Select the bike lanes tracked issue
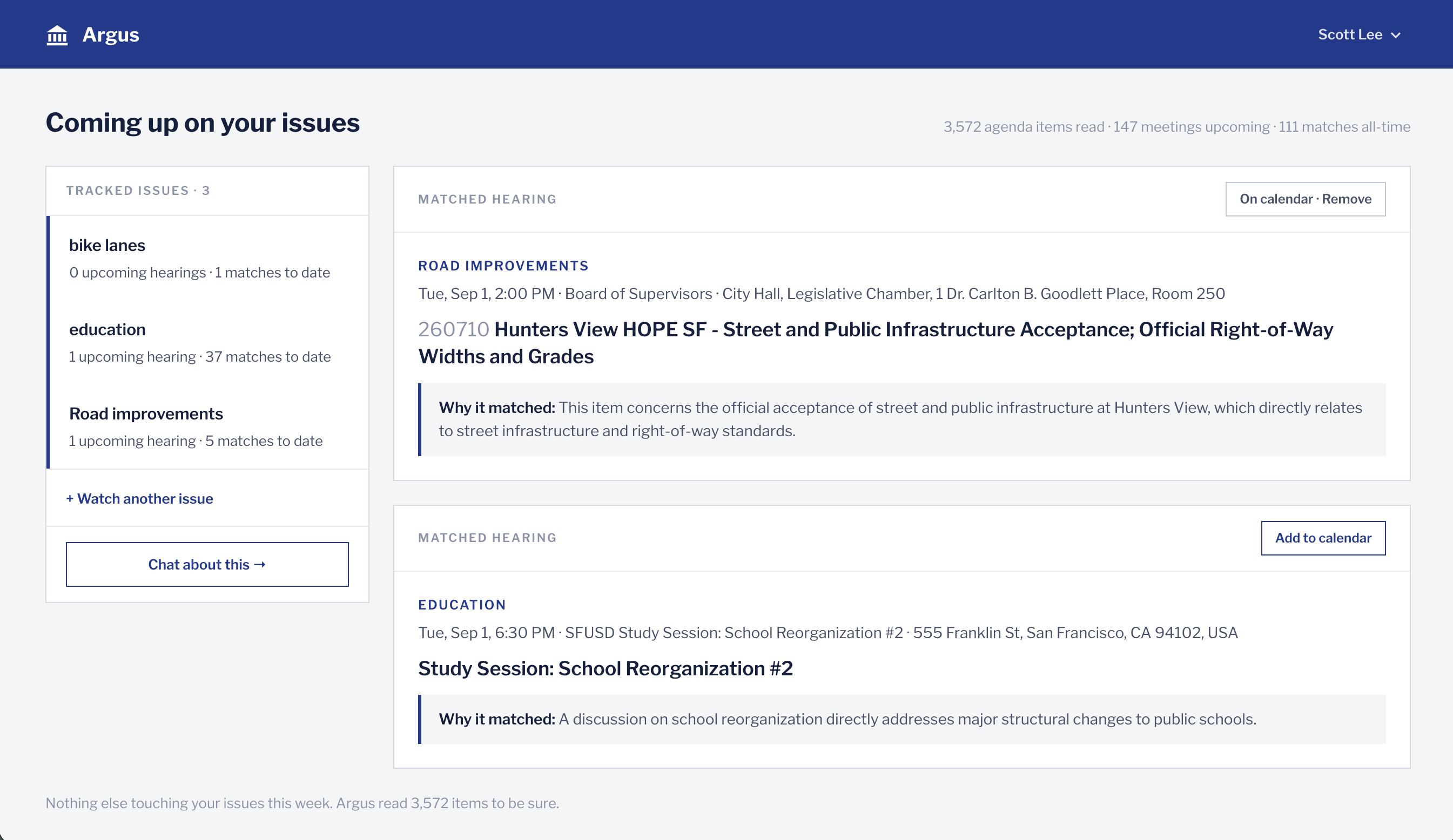This screenshot has width=1453, height=840. coord(208,258)
